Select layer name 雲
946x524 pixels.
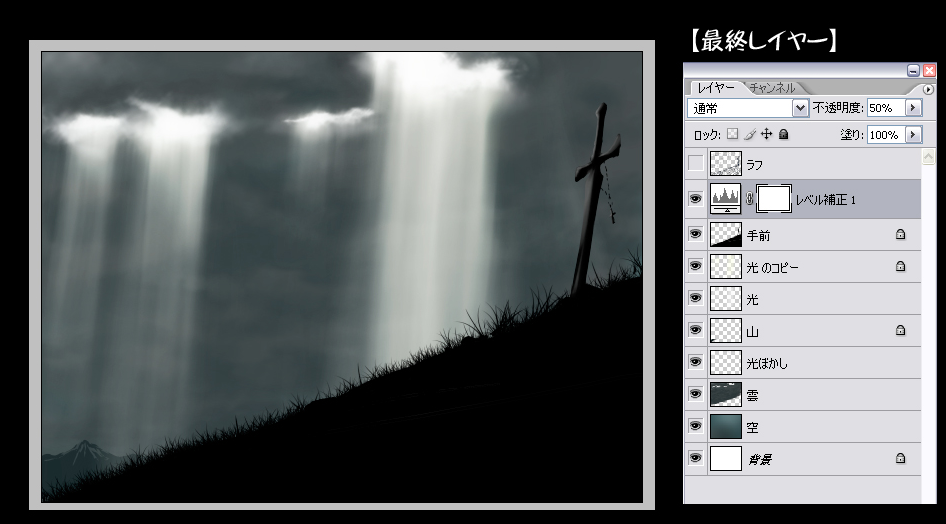pos(752,395)
